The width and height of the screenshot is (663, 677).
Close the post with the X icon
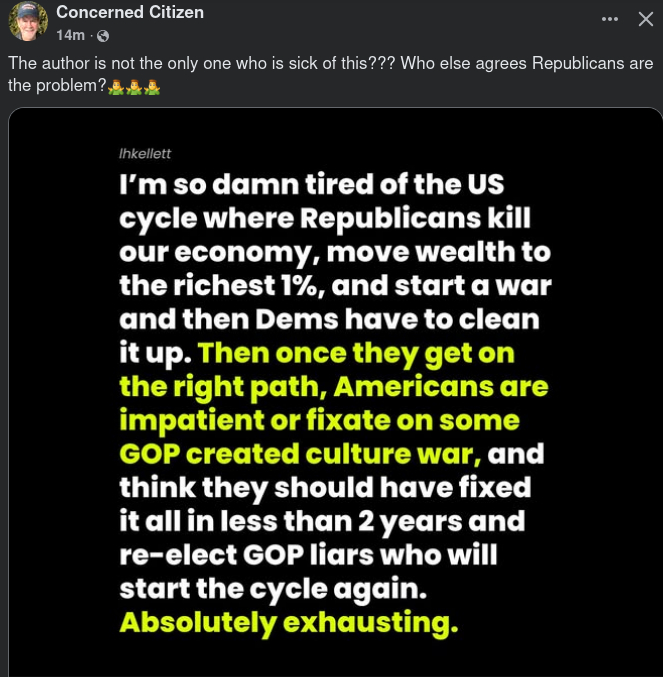tap(645, 19)
